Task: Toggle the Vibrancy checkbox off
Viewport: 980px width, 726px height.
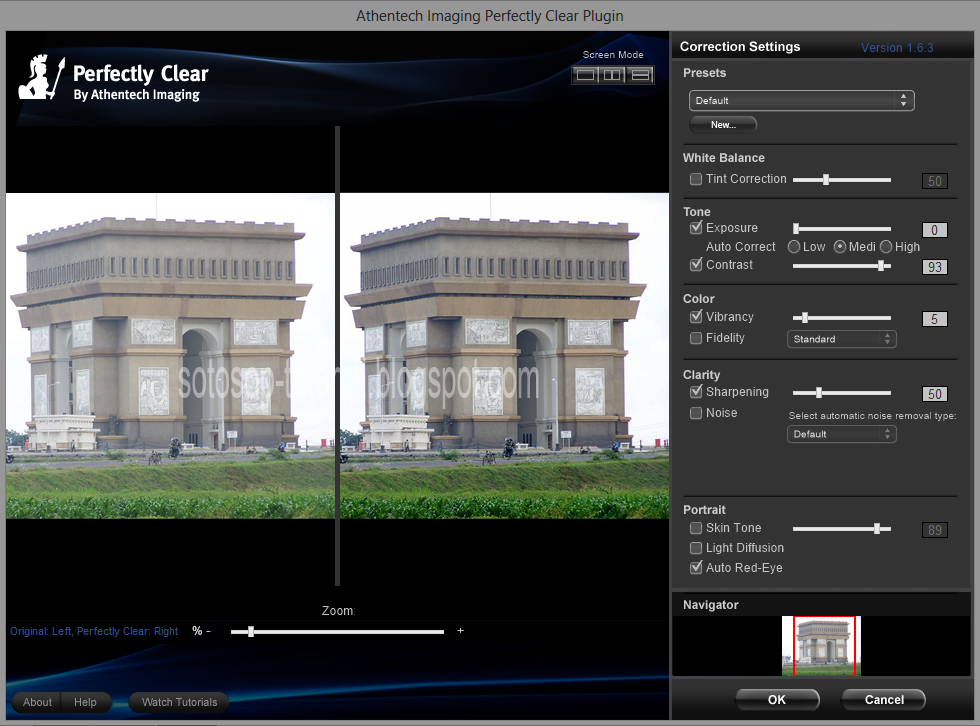Action: click(696, 316)
